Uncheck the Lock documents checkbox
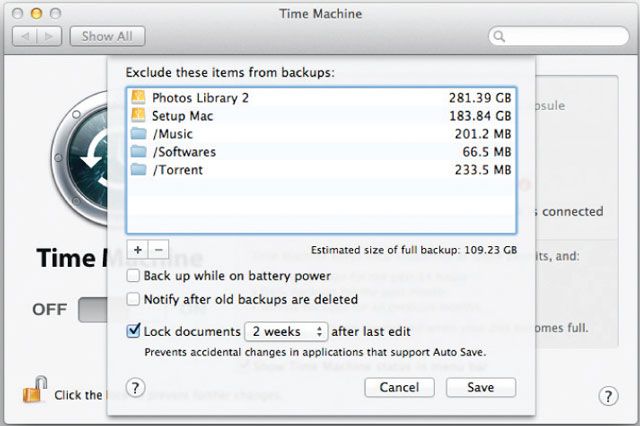This screenshot has width=640, height=426. (x=133, y=331)
